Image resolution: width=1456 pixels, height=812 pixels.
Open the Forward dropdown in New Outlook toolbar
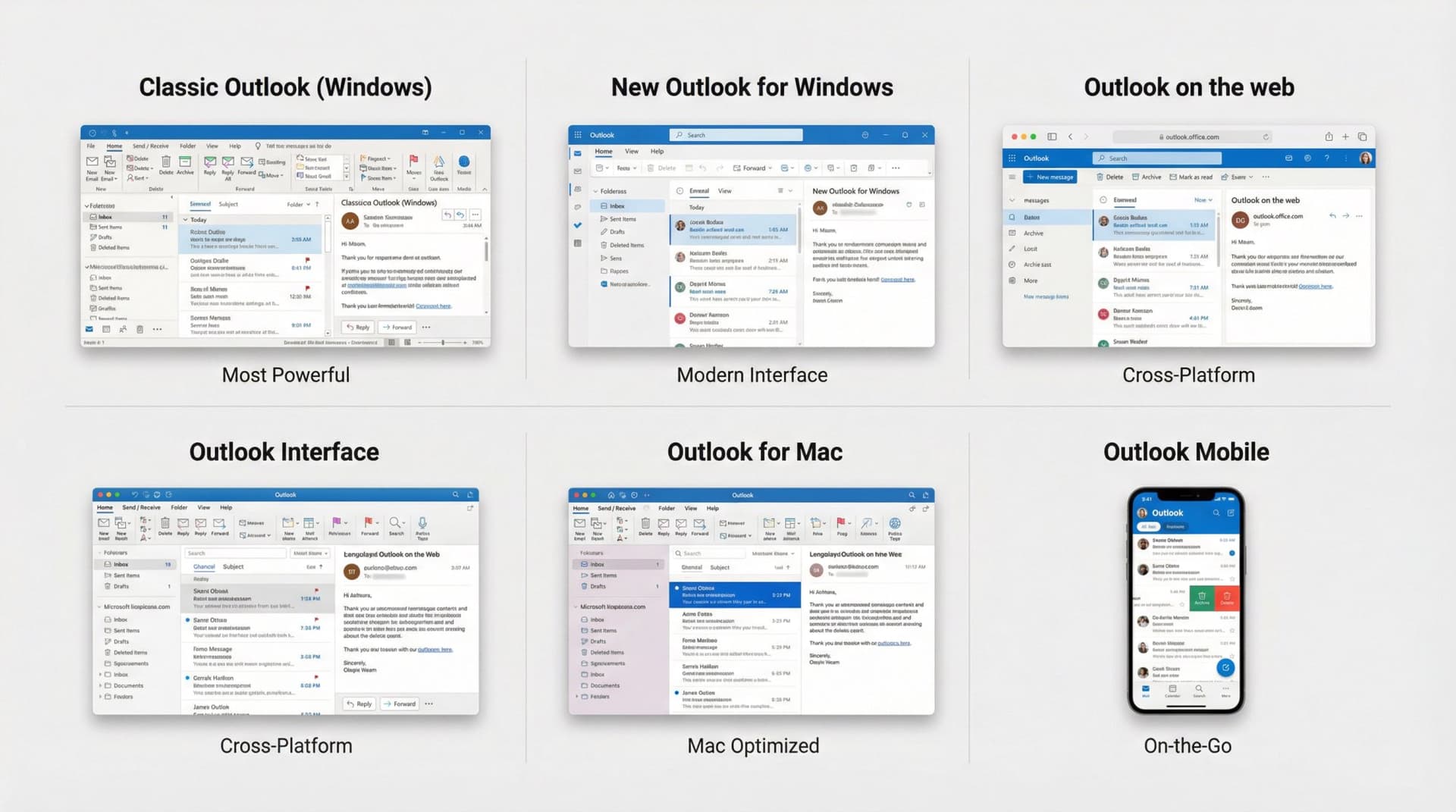click(770, 168)
